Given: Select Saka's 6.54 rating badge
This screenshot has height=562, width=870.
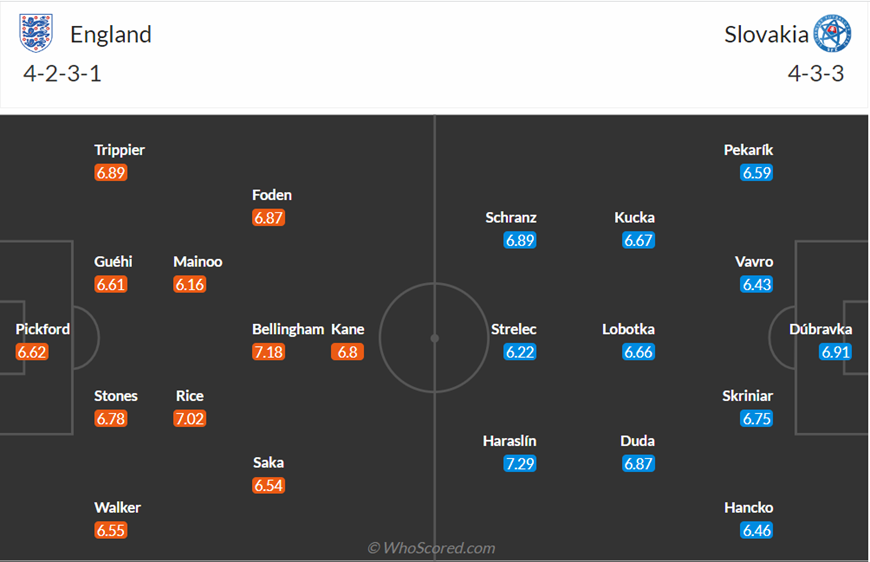Looking at the screenshot, I should (x=269, y=485).
